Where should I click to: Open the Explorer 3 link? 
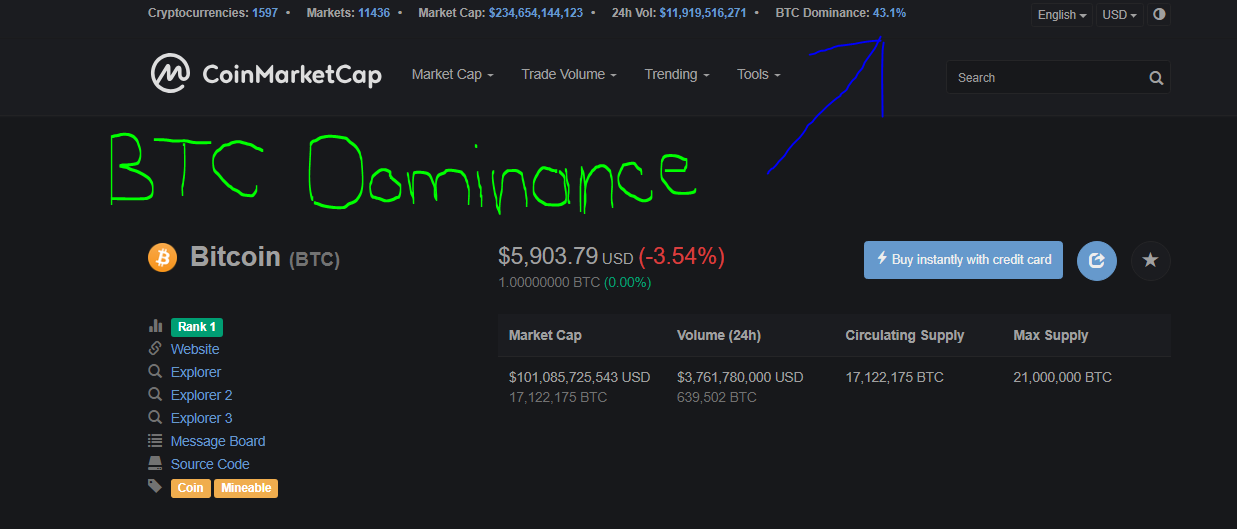pyautogui.click(x=202, y=418)
